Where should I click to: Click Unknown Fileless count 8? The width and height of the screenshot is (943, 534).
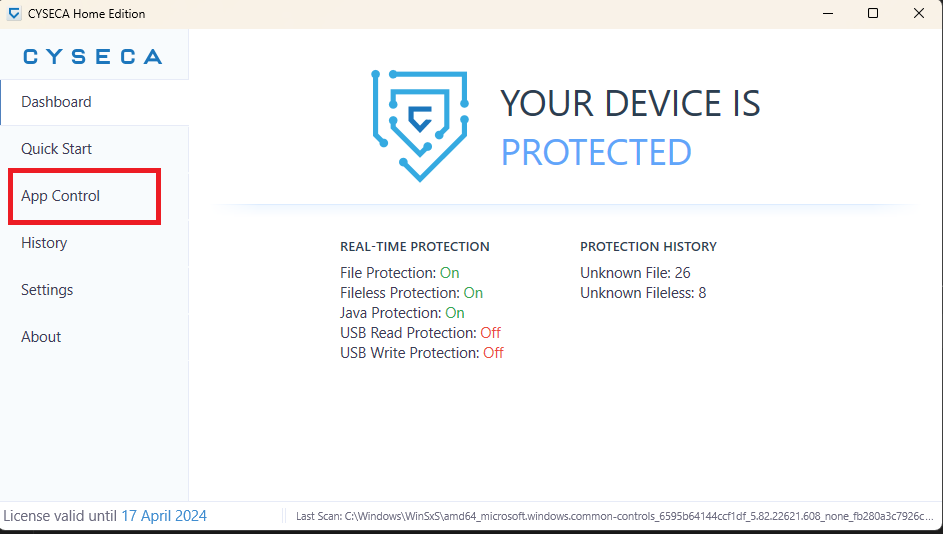click(702, 293)
